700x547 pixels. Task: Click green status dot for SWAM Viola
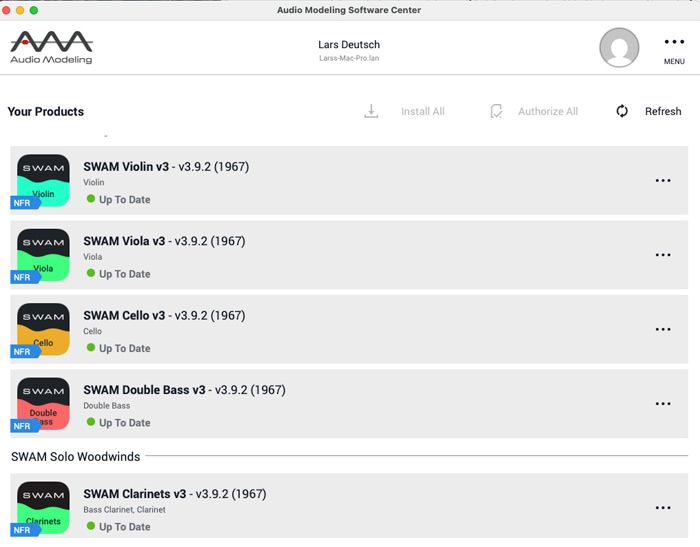click(x=91, y=273)
